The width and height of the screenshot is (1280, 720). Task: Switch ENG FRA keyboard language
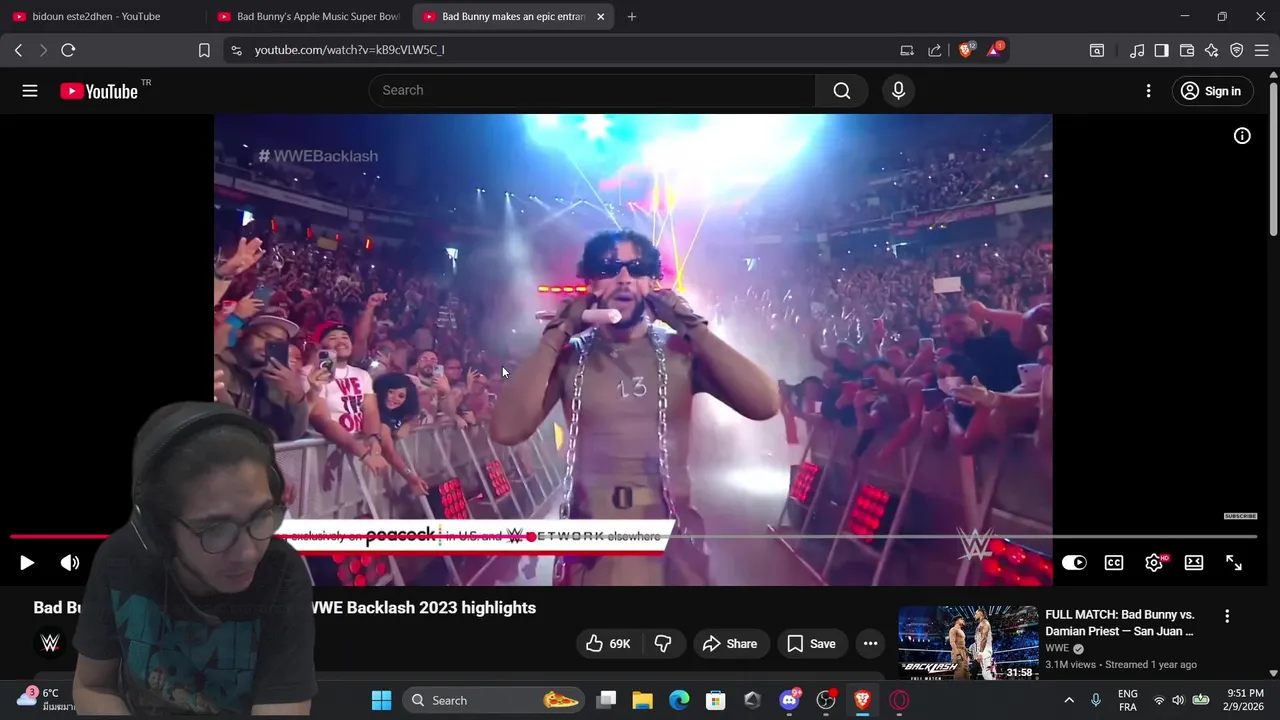click(x=1127, y=700)
